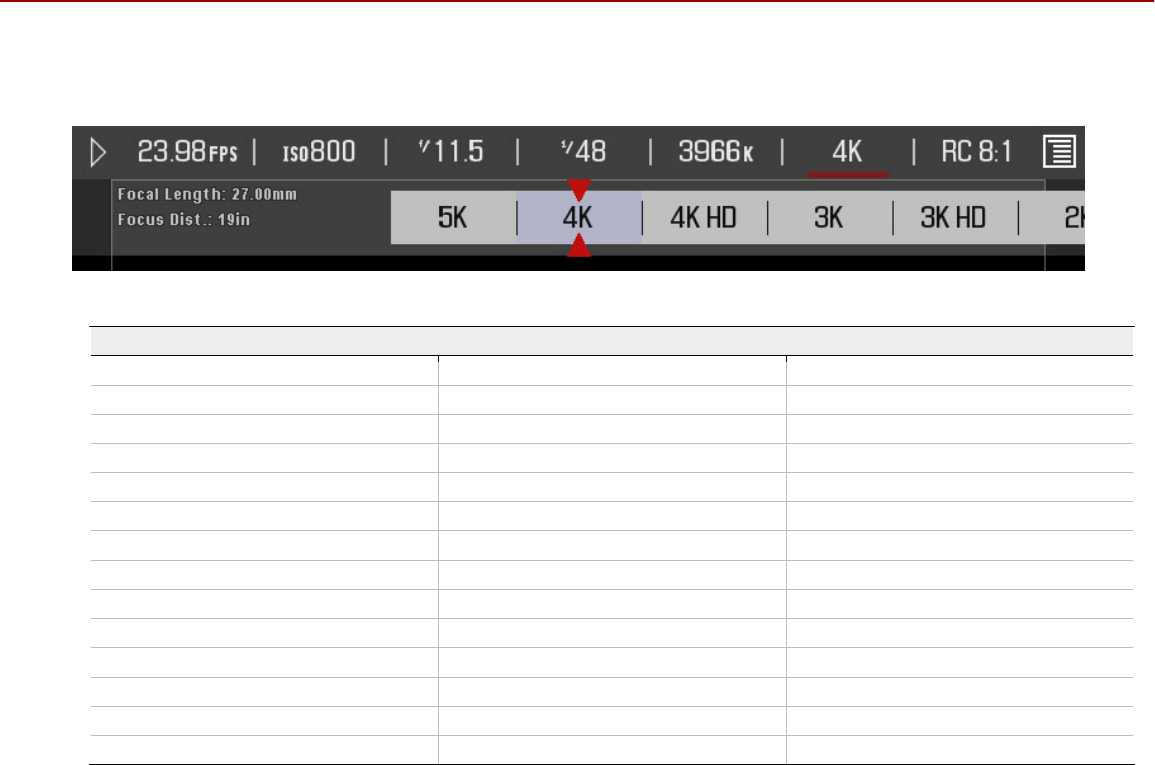The width and height of the screenshot is (1155, 765).
Task: Click the playback triangle icon
Action: pos(98,152)
